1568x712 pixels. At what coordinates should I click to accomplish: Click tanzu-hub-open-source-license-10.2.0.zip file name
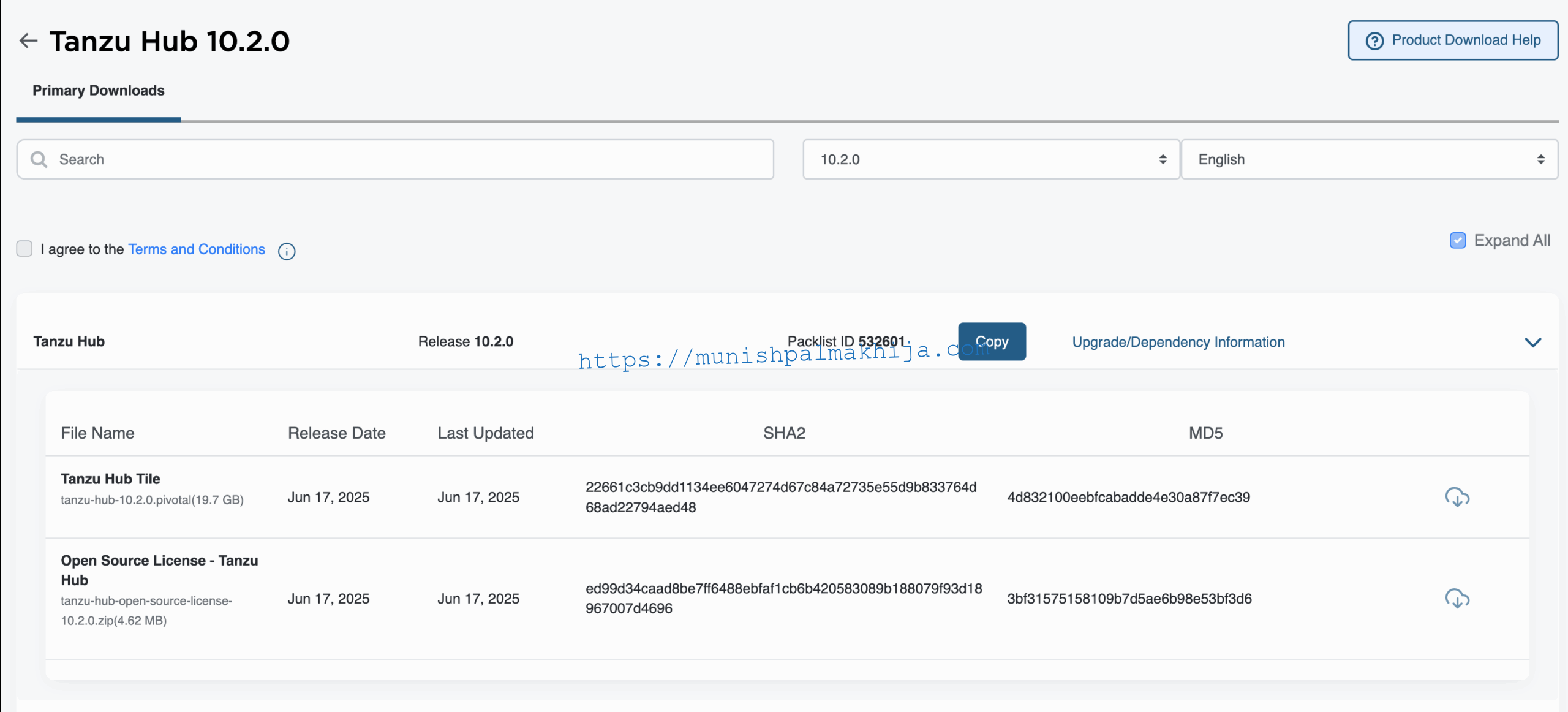(146, 610)
